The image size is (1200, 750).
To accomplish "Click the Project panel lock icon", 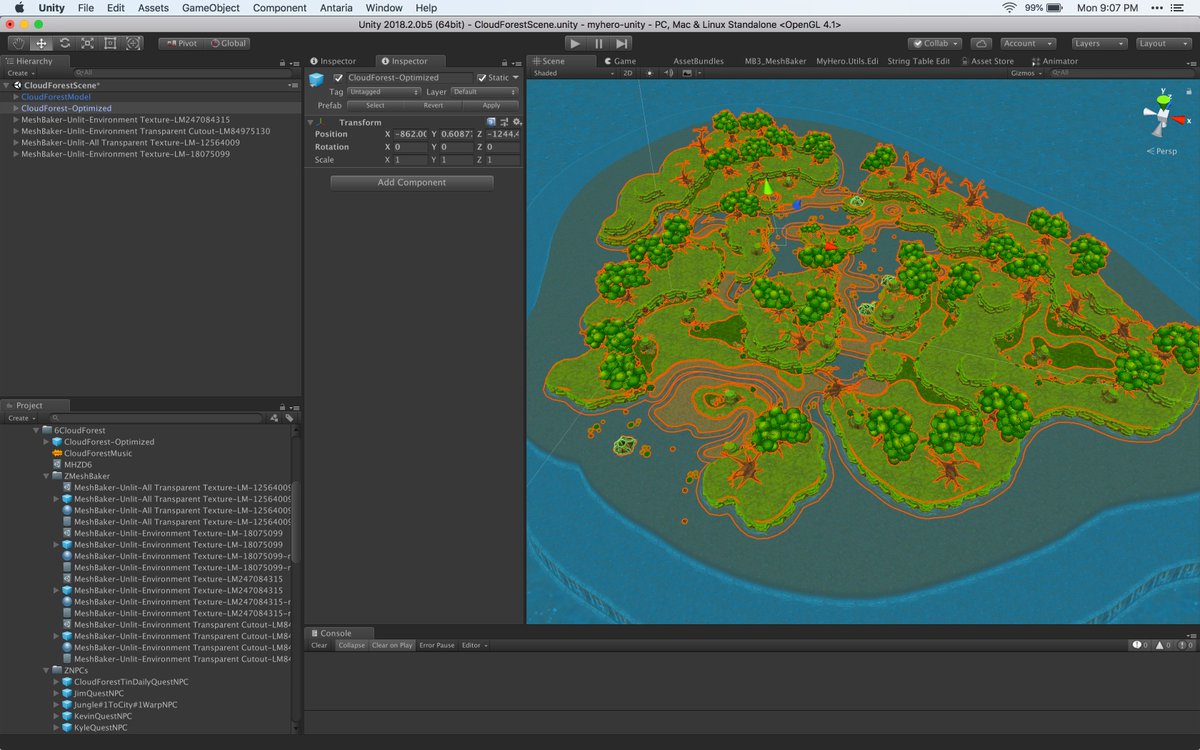I will (x=284, y=405).
